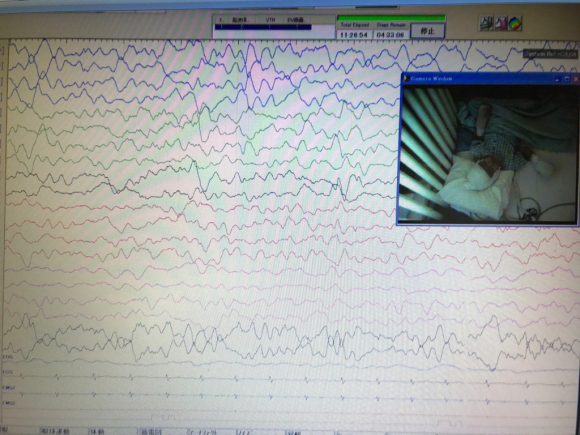Maximize the Camera Window

coord(567,79)
